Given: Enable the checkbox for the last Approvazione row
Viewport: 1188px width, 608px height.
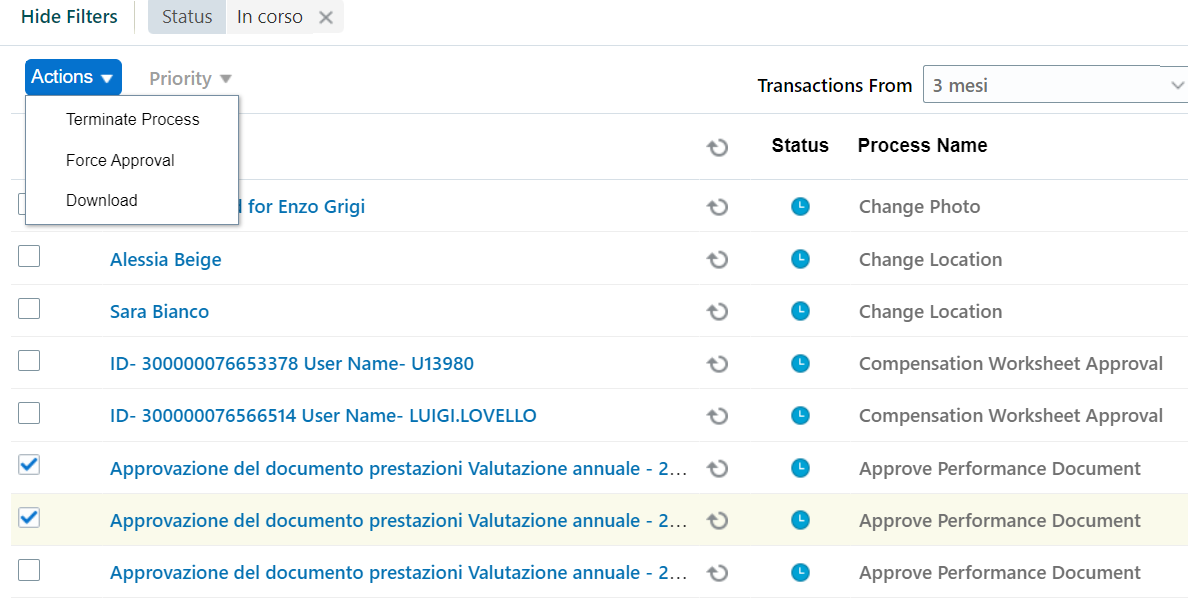Looking at the screenshot, I should point(29,569).
